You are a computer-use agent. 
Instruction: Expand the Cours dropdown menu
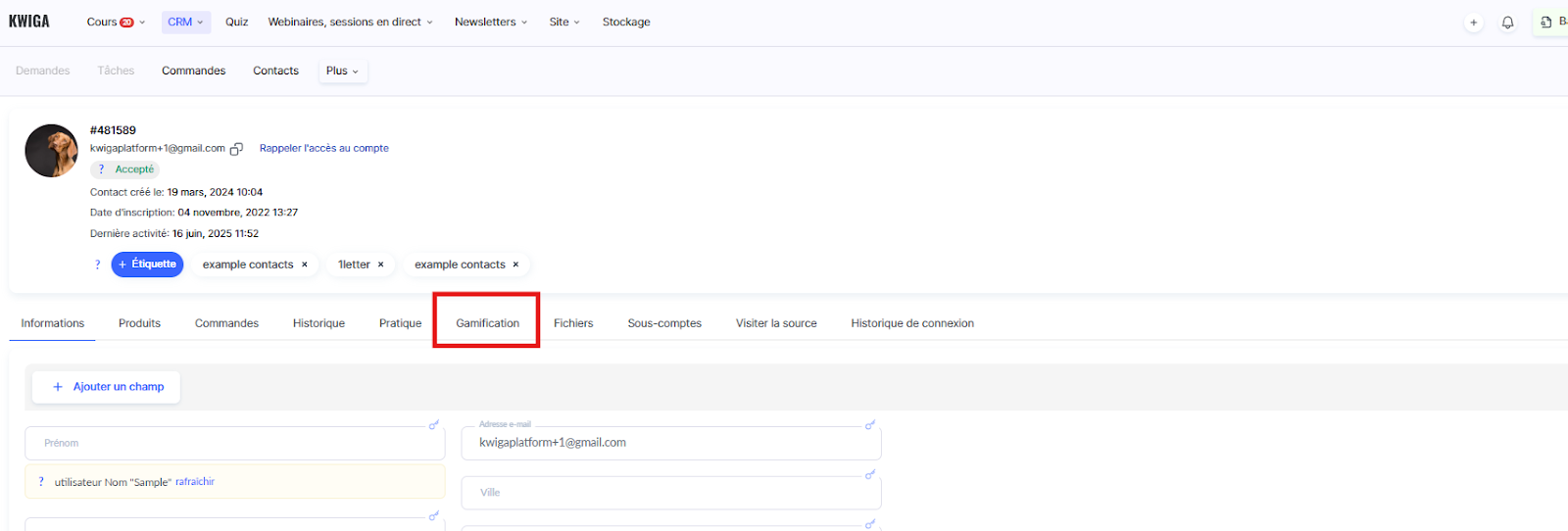116,22
